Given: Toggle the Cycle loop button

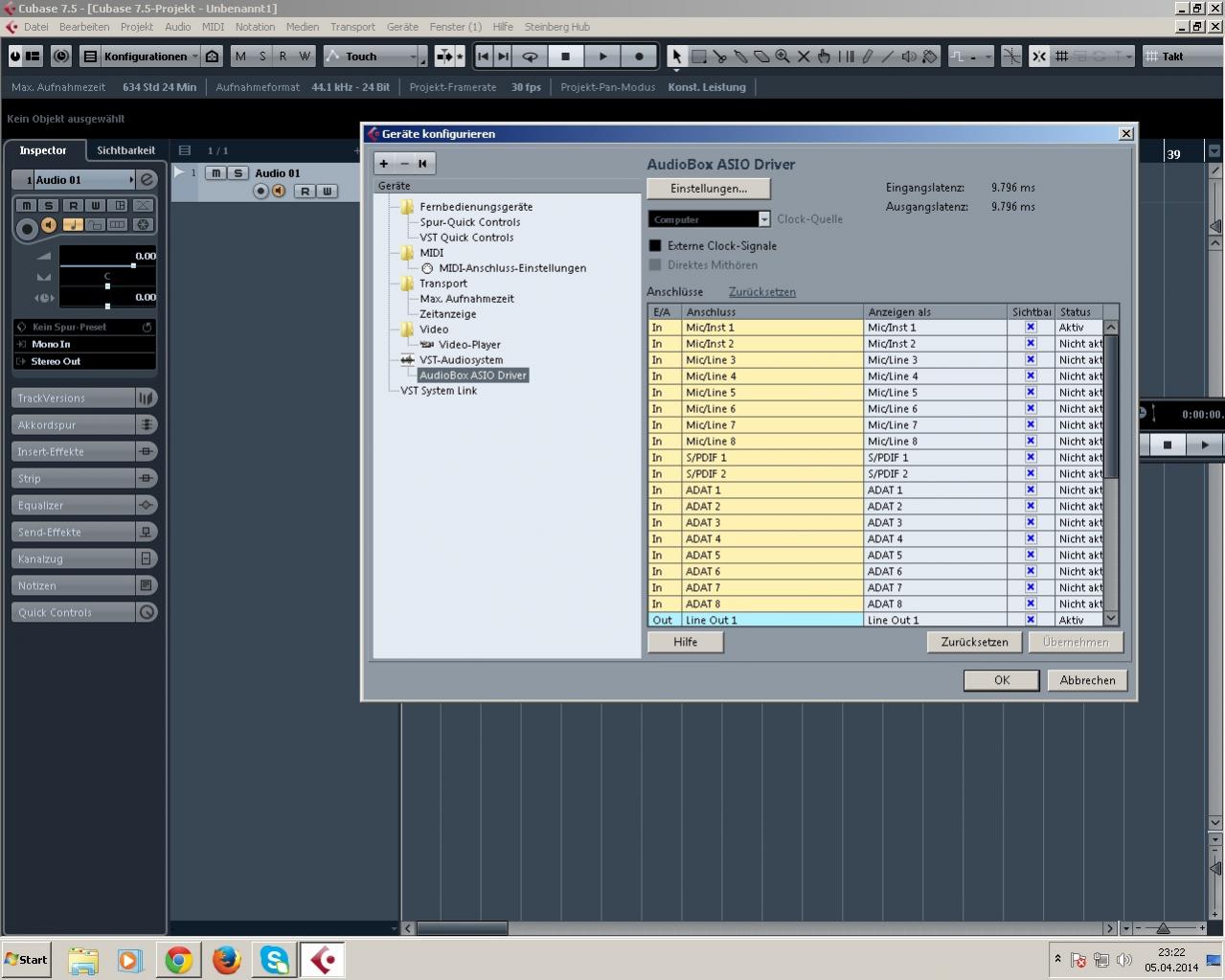Looking at the screenshot, I should pos(530,57).
